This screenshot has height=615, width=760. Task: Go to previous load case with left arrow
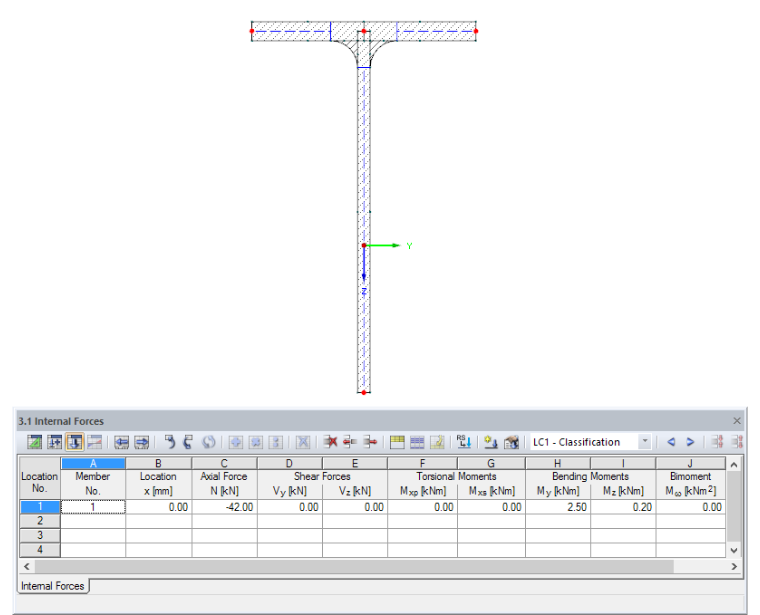point(671,442)
